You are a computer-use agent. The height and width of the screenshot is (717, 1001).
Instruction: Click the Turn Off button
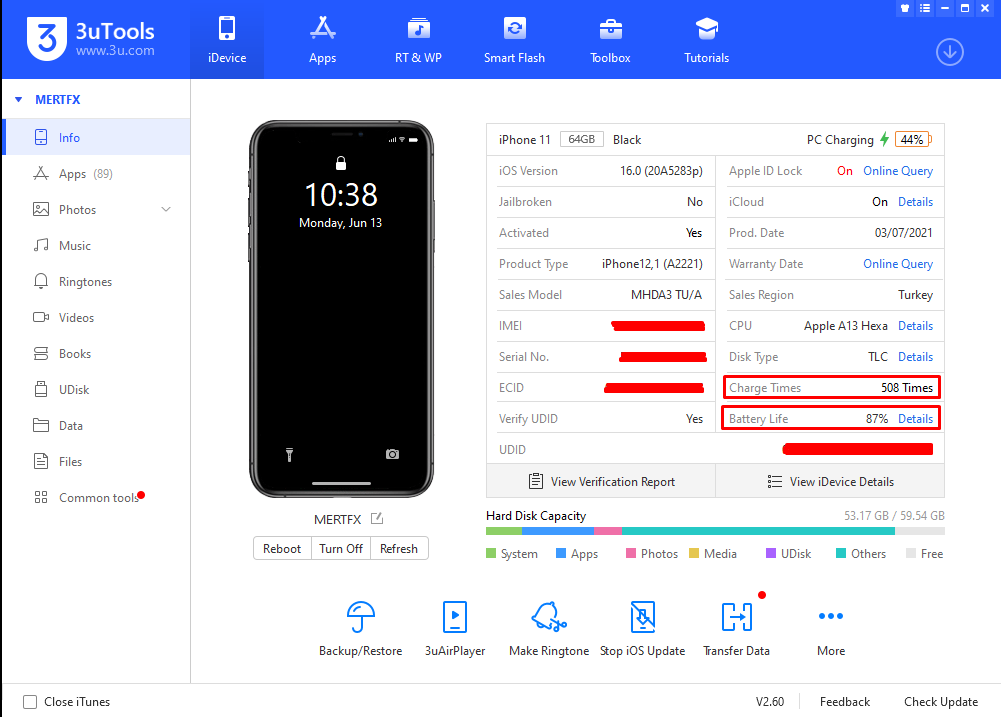tap(341, 548)
